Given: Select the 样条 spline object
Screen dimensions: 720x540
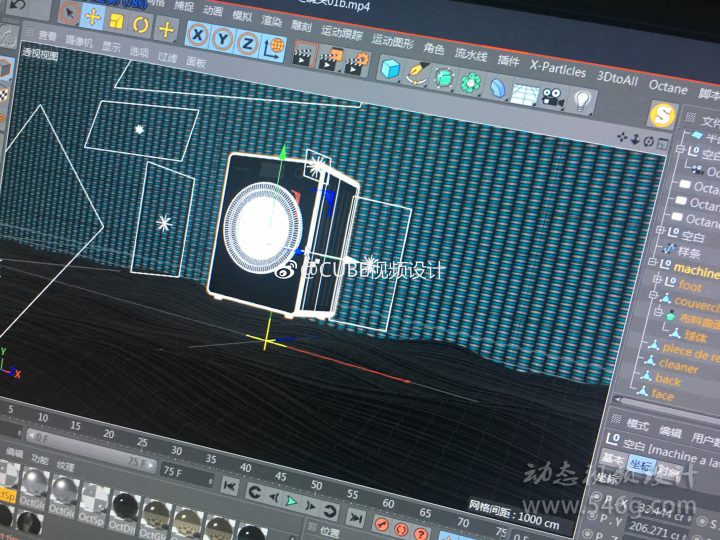Looking at the screenshot, I should (688, 253).
